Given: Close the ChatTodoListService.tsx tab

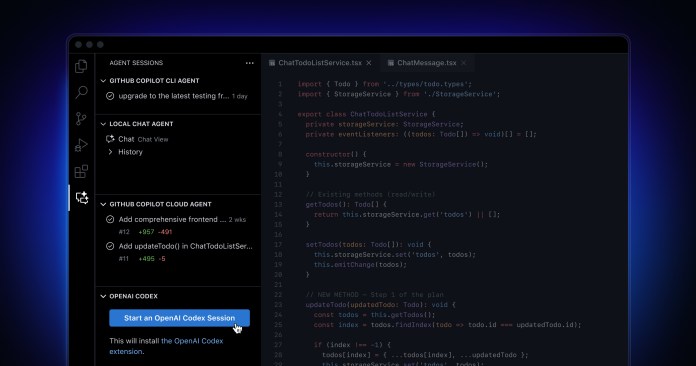Looking at the screenshot, I should click(369, 63).
